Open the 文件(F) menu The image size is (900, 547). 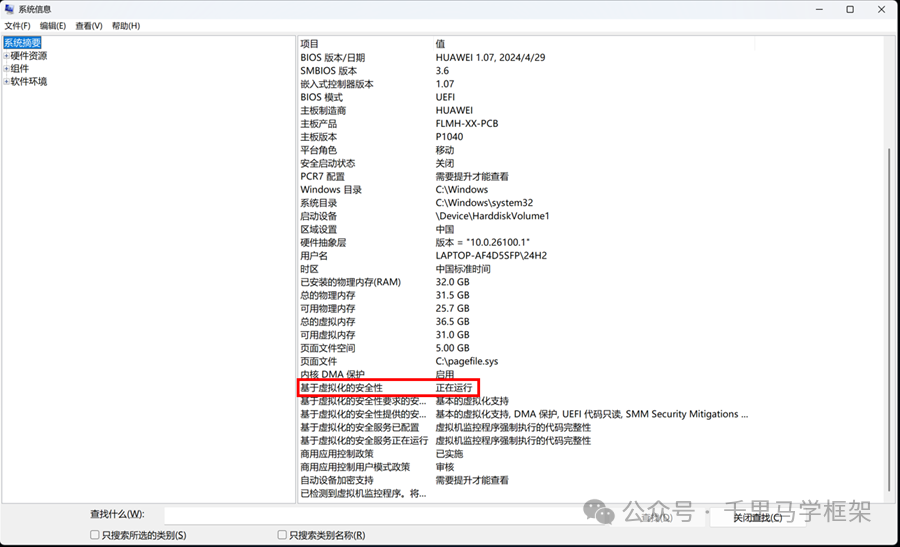coord(17,26)
